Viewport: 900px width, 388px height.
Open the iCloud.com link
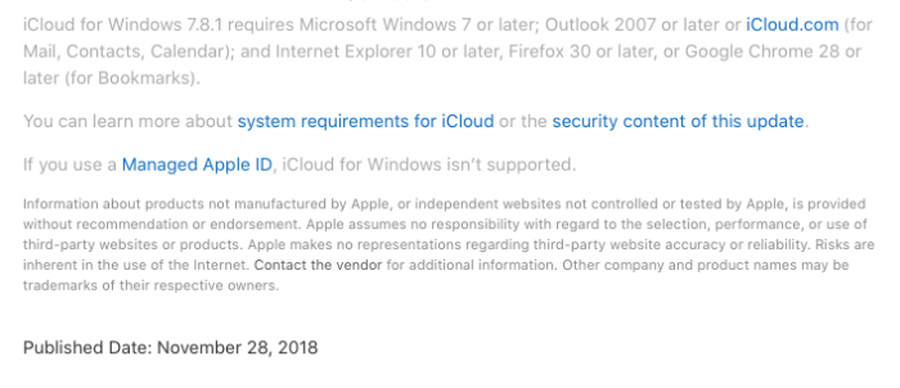click(792, 25)
